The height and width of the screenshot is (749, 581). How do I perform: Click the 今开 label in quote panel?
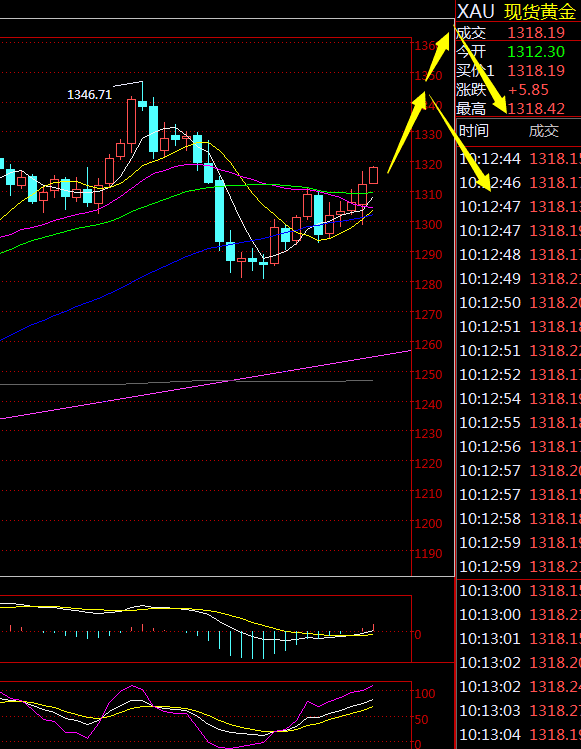tap(471, 51)
